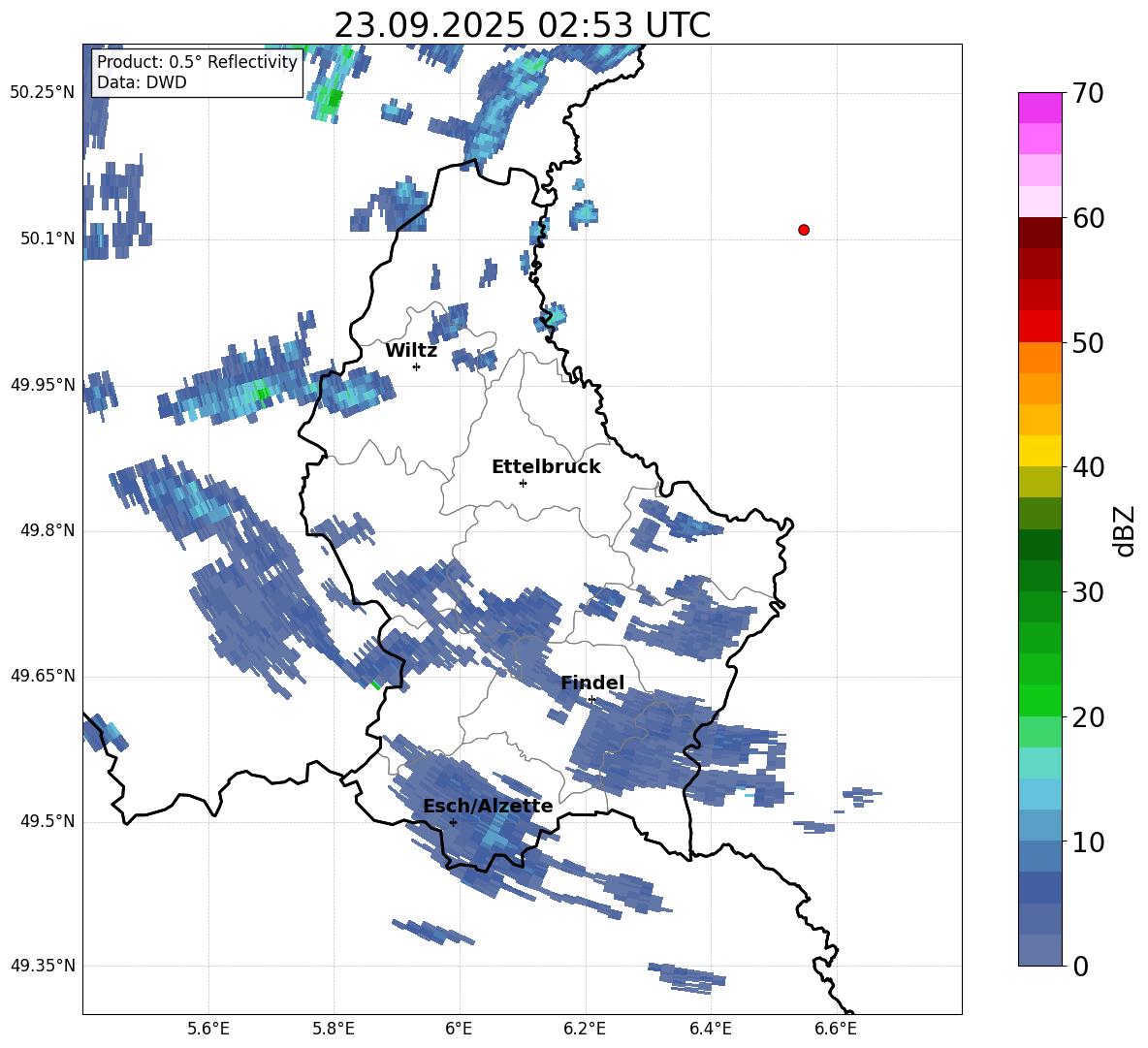
Task: Click the colorbar 30 tick value
Action: pyautogui.click(x=1088, y=592)
